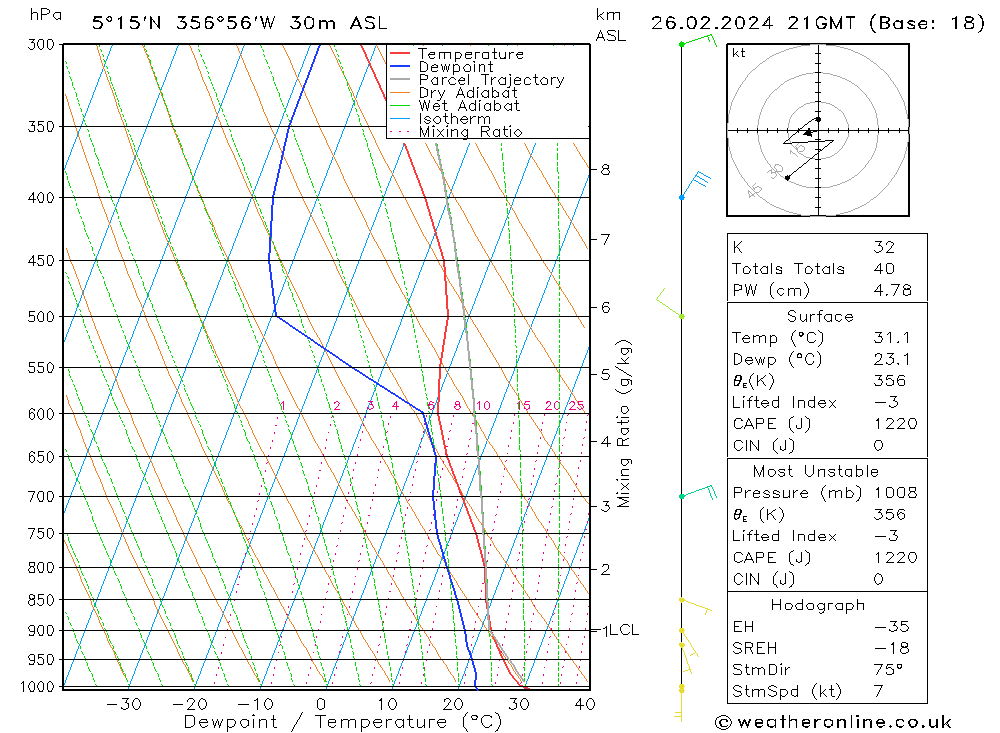The width and height of the screenshot is (1000, 733).
Task: Click the weatheronline.co.uk copyright link
Action: 834,722
